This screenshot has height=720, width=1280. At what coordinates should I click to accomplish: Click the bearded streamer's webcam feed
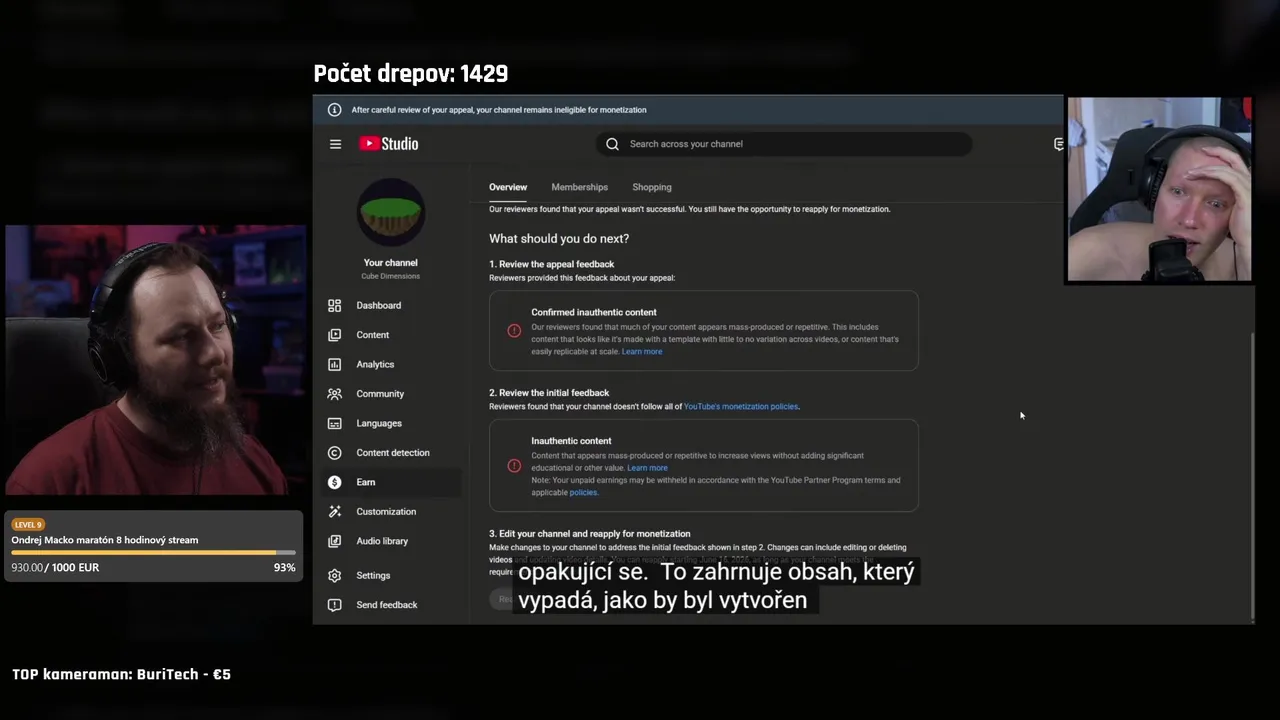pos(155,361)
